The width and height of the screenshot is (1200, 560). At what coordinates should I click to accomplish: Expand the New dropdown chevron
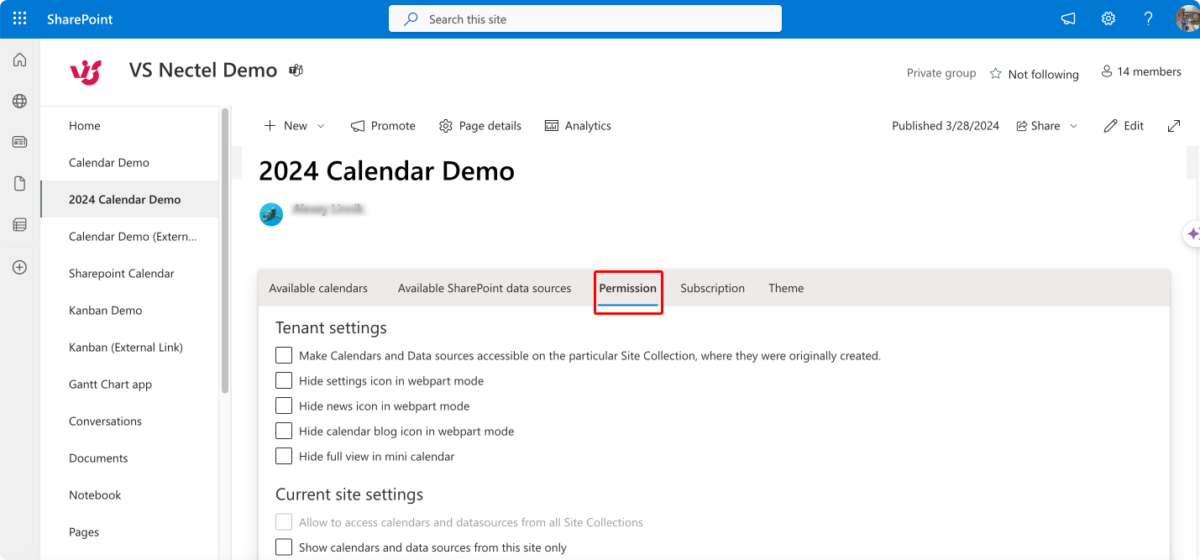coord(321,126)
